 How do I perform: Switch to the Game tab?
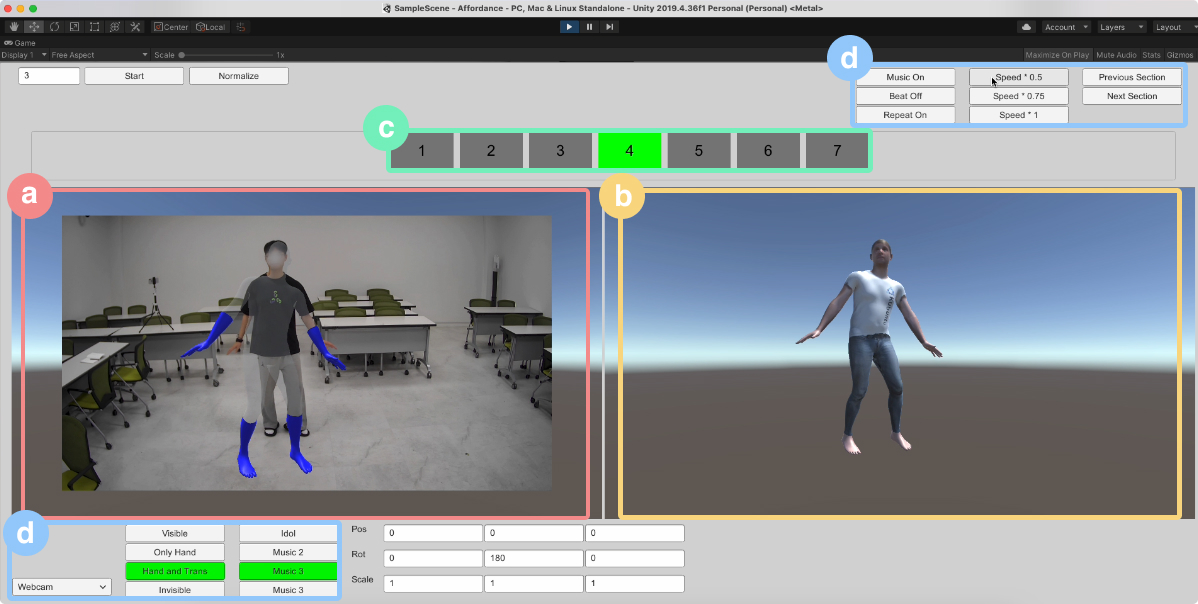21,43
